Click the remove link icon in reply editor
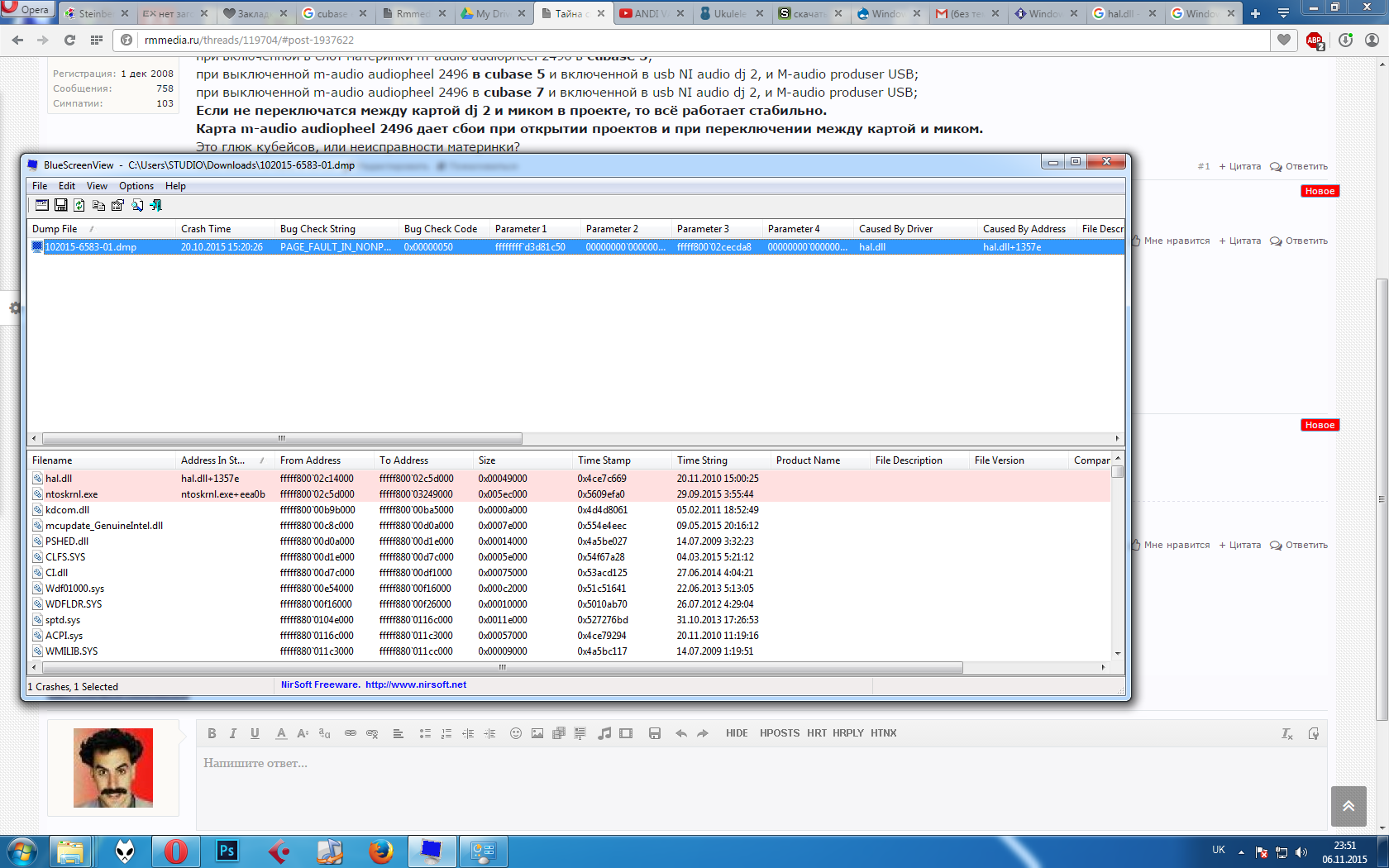1389x868 pixels. (372, 733)
